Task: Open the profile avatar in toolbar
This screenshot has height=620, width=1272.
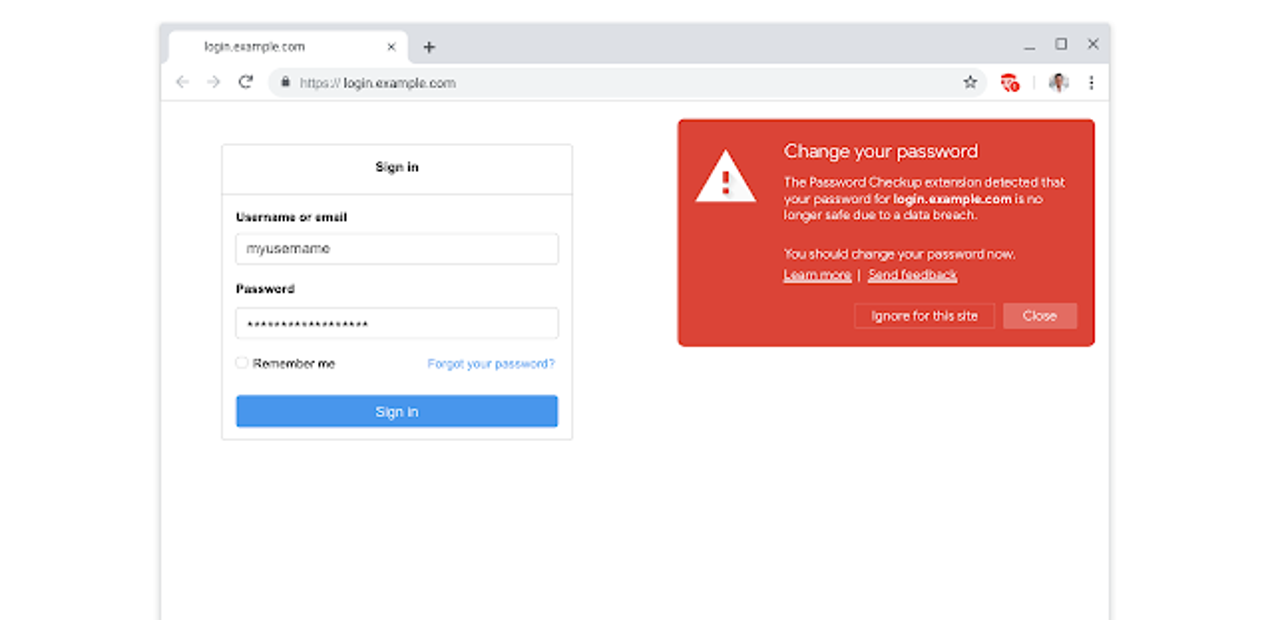Action: pyautogui.click(x=1058, y=82)
